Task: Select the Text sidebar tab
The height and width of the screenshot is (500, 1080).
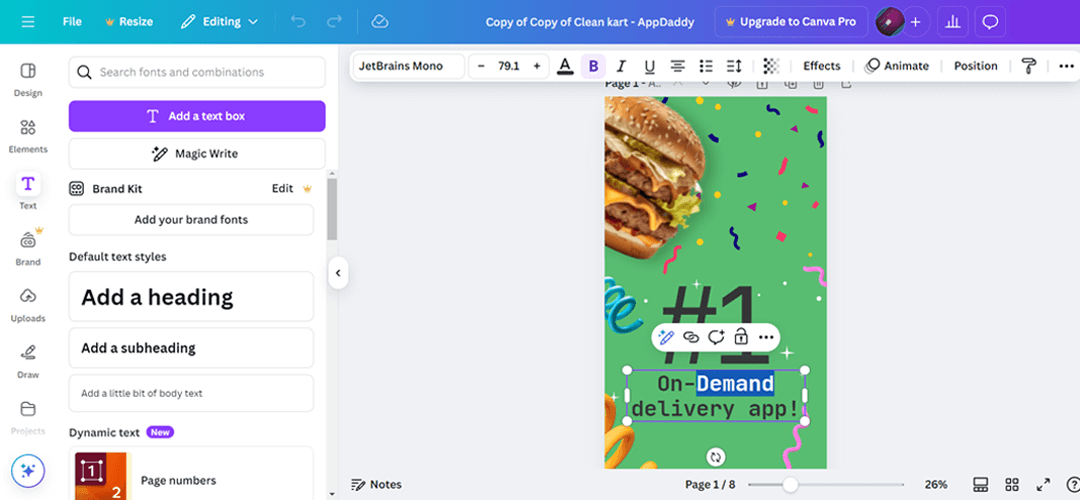Action: (28, 191)
